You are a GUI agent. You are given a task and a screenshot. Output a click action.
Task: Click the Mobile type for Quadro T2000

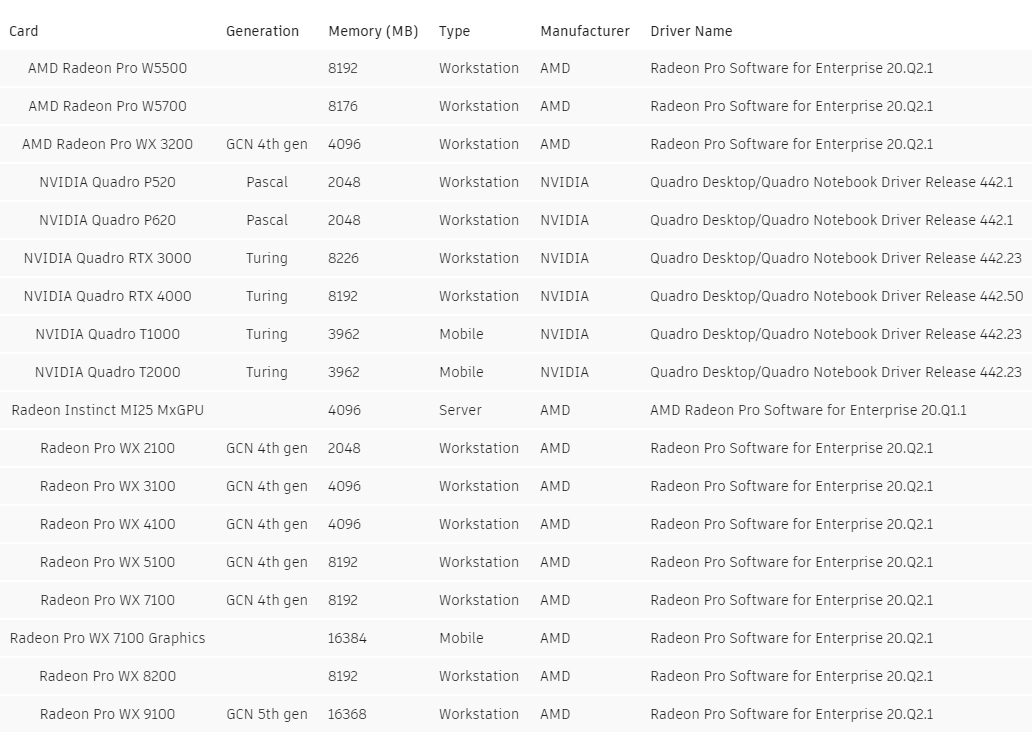[461, 372]
